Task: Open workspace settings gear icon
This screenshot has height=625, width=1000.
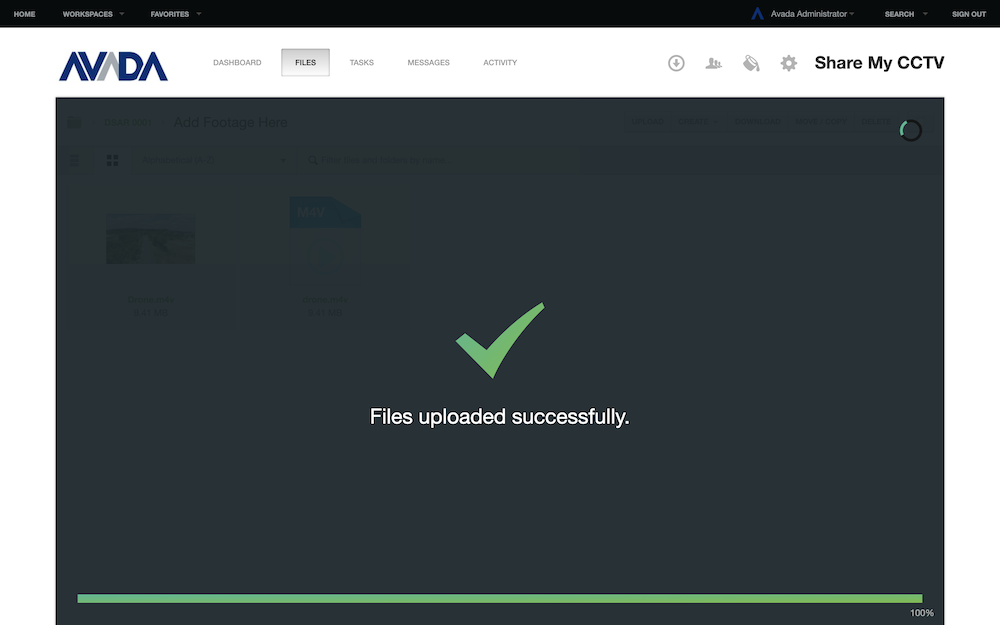Action: [789, 63]
